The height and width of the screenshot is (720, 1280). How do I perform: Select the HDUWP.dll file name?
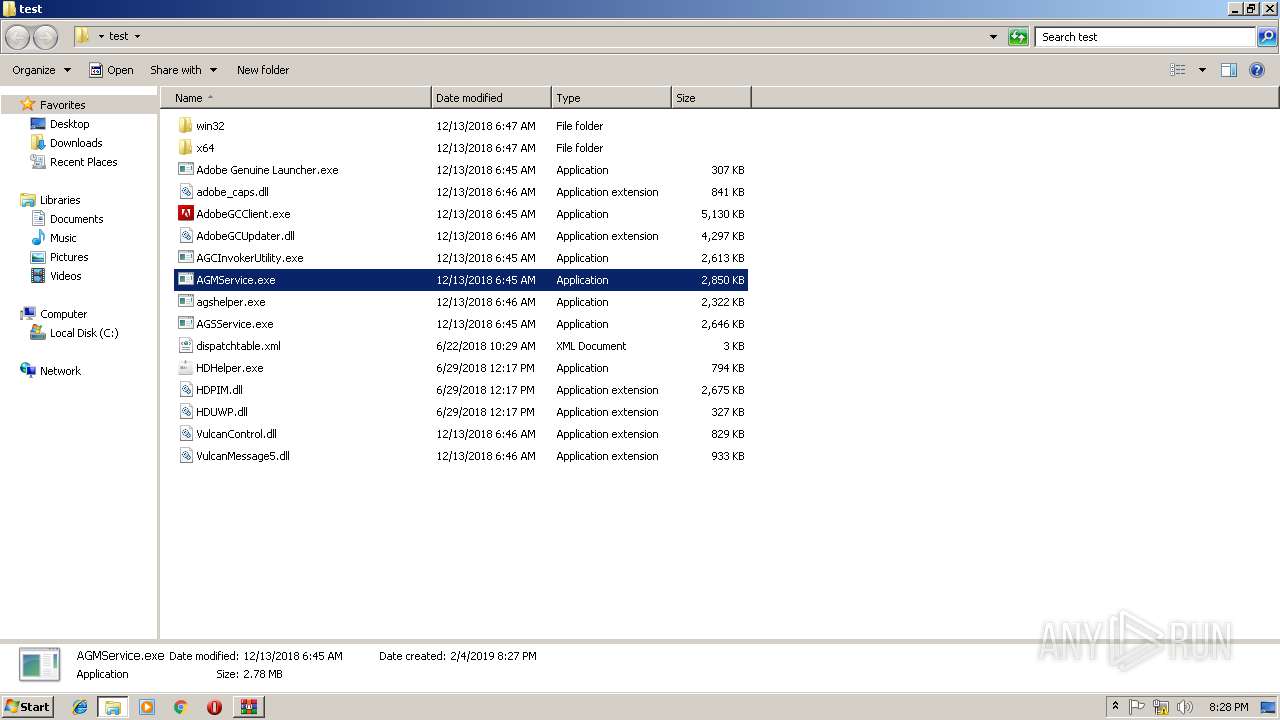[x=222, y=412]
